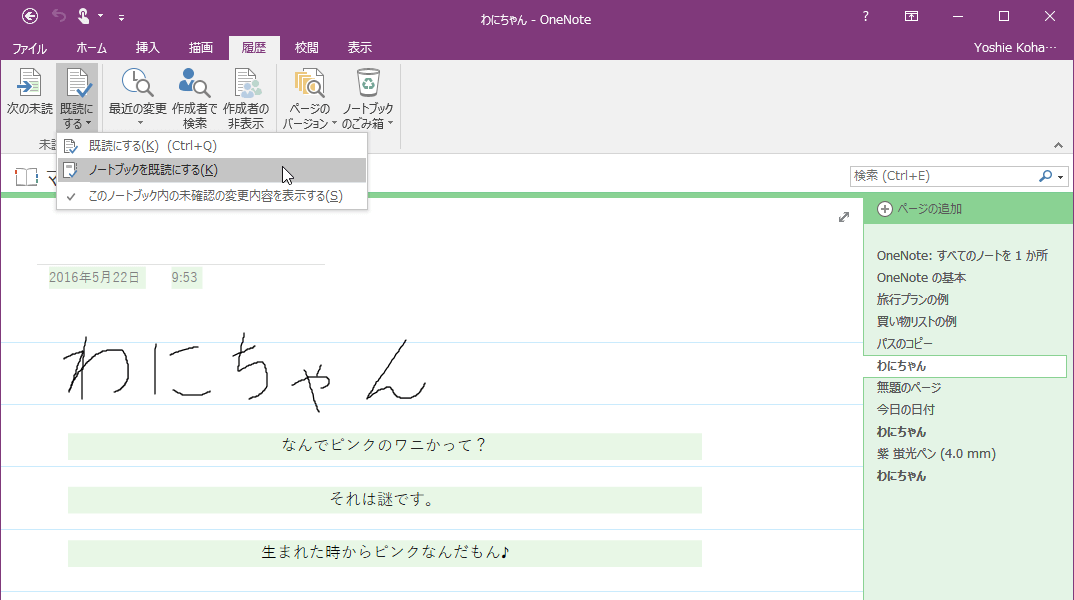Image resolution: width=1074 pixels, height=600 pixels.
Task: Click the line それは謎です。
Action: 384,499
